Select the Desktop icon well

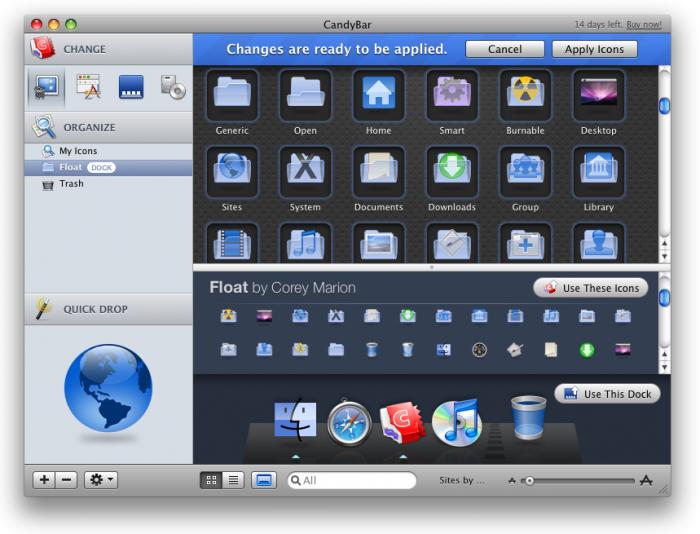tap(598, 95)
